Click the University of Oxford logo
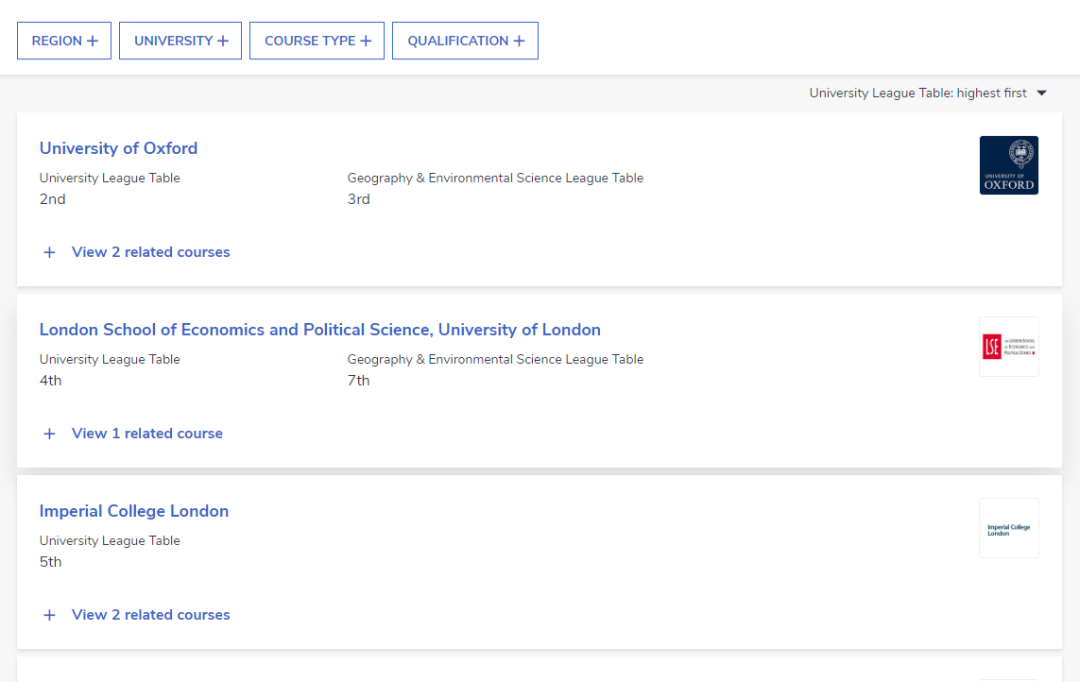 1009,165
